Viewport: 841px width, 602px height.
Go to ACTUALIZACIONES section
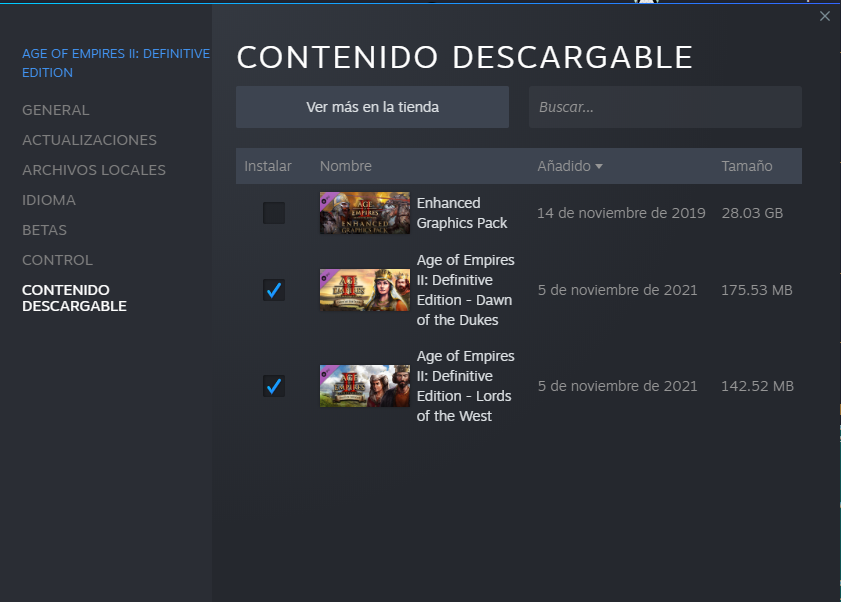[90, 140]
